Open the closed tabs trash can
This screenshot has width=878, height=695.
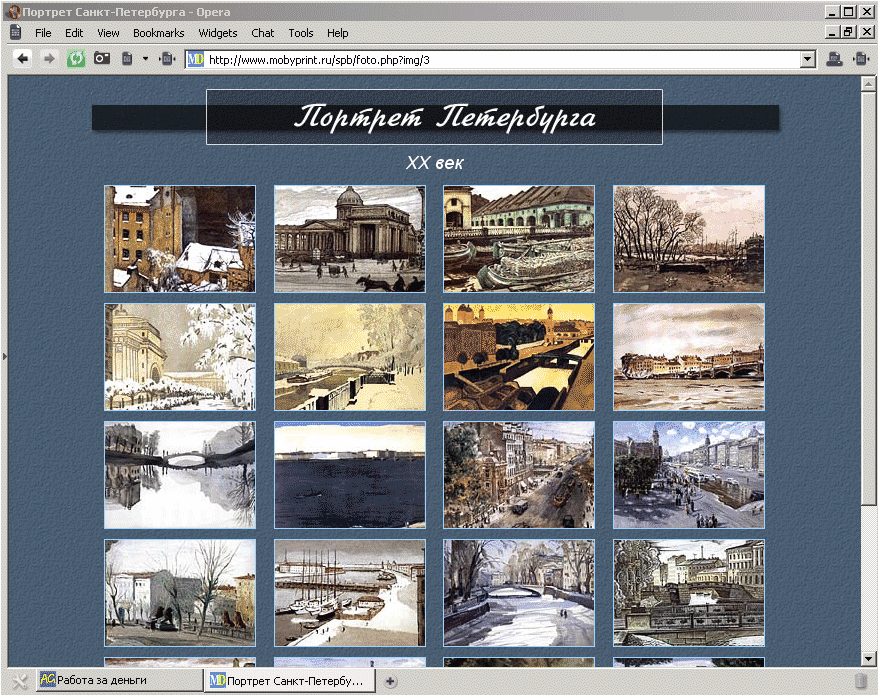[x=861, y=680]
